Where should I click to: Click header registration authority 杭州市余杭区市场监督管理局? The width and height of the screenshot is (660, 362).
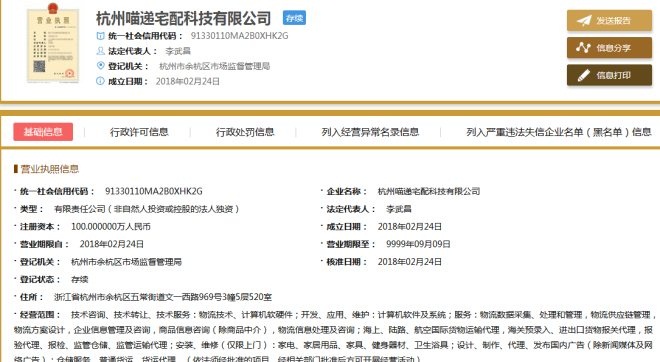pos(214,66)
